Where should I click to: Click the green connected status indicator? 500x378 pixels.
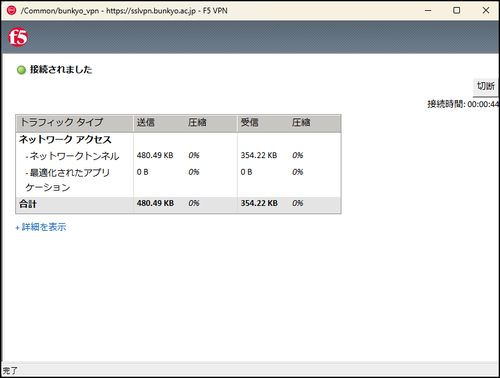21,70
